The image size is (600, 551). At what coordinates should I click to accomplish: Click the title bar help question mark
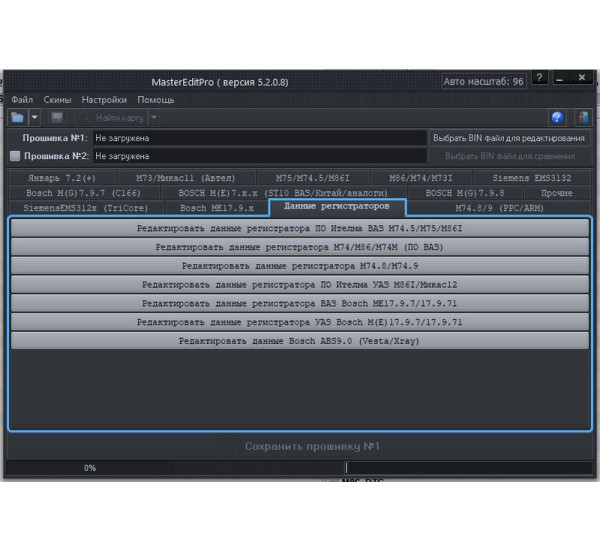(x=540, y=78)
